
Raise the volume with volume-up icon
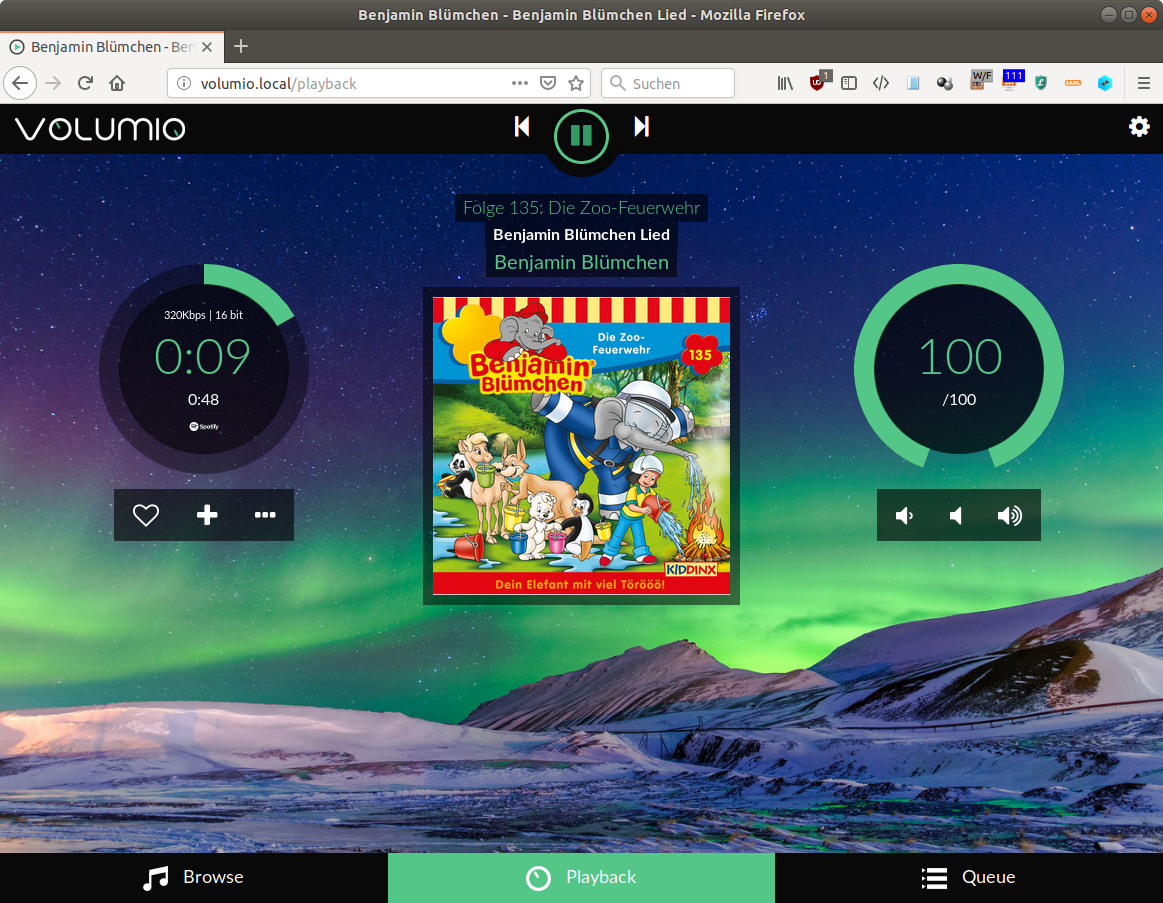point(1009,516)
